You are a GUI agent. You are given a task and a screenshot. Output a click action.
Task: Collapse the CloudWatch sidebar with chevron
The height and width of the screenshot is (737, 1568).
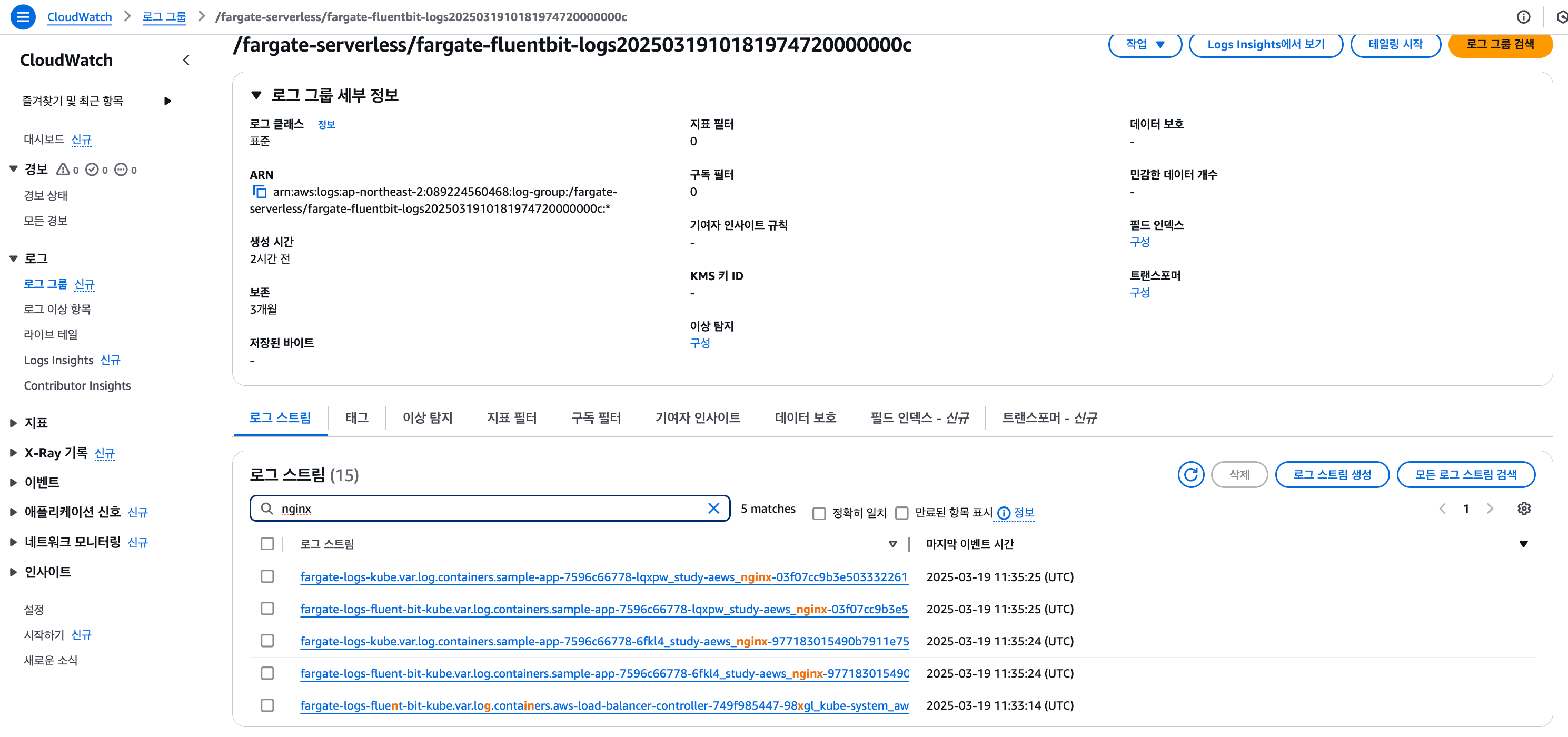[186, 59]
